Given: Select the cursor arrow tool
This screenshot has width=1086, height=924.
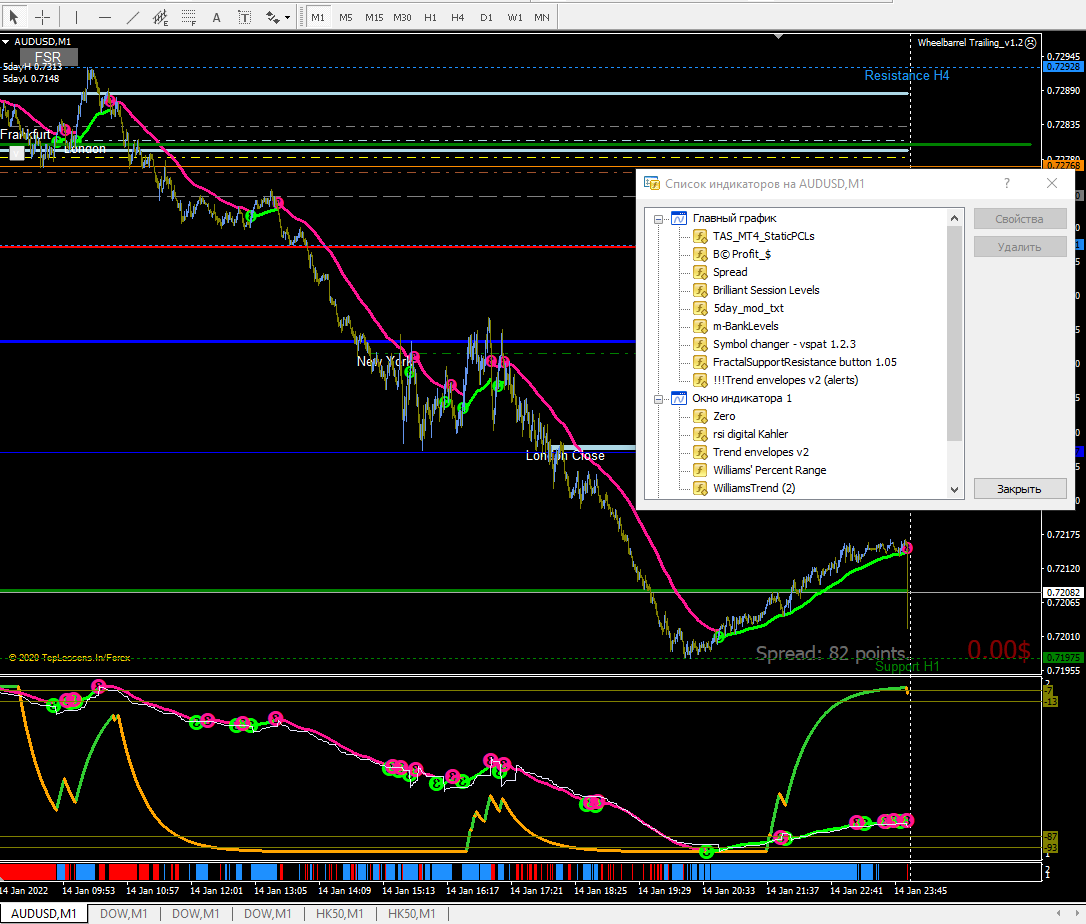Looking at the screenshot, I should pos(15,17).
